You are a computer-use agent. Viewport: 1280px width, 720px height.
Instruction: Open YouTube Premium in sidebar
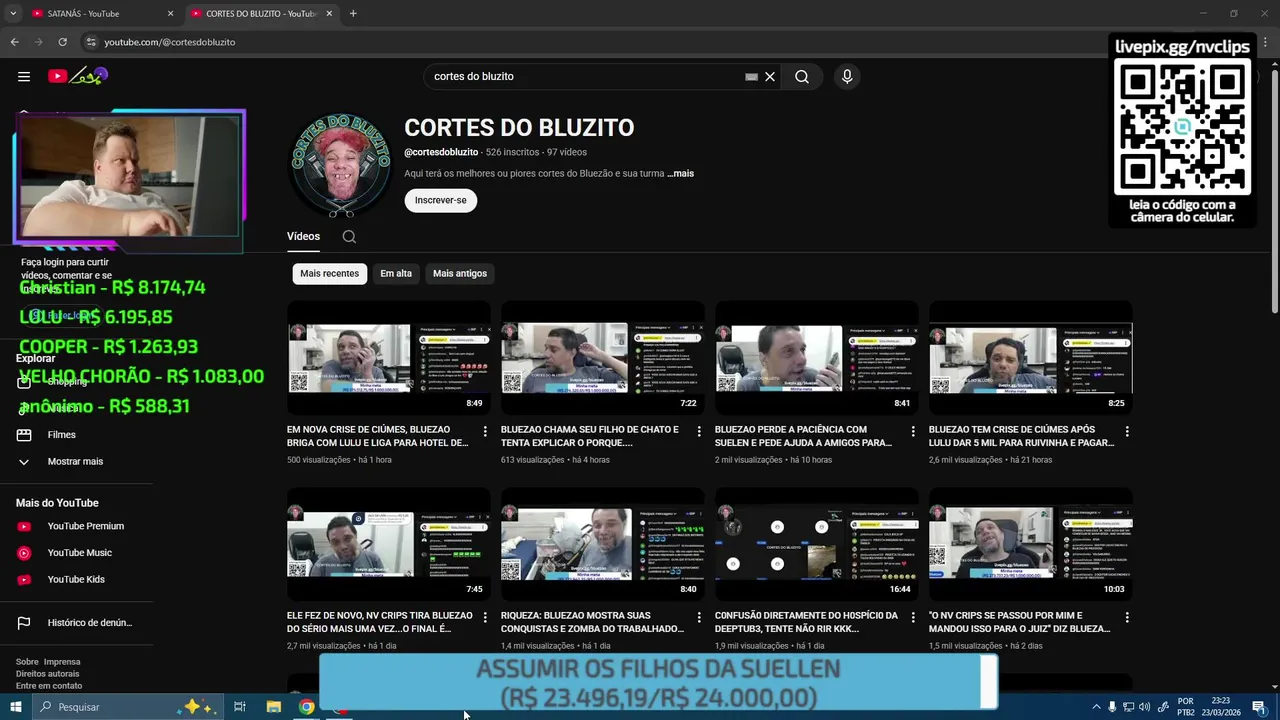[x=77, y=526]
